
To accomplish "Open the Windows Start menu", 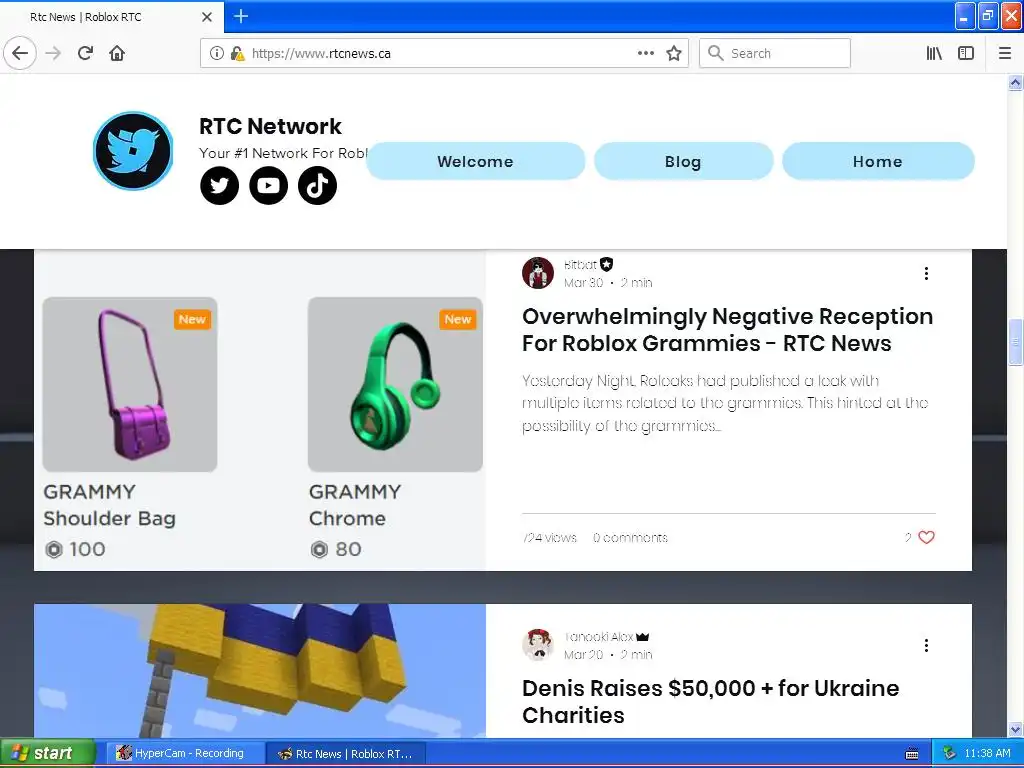I will 48,753.
